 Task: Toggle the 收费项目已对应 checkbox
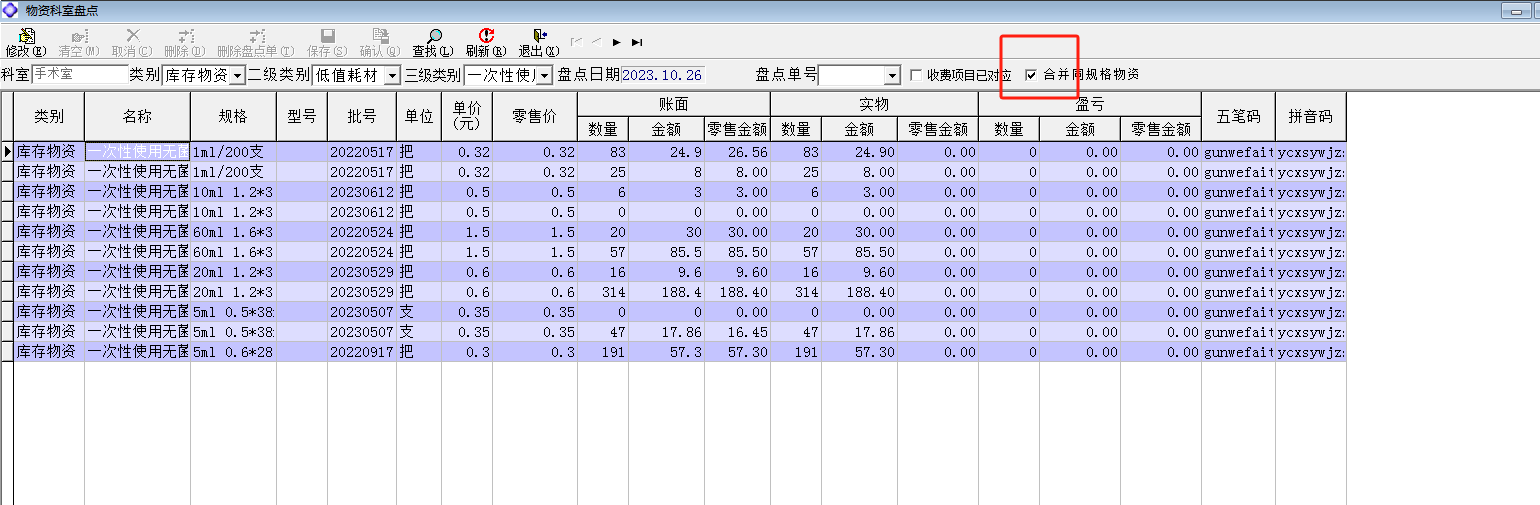point(917,75)
